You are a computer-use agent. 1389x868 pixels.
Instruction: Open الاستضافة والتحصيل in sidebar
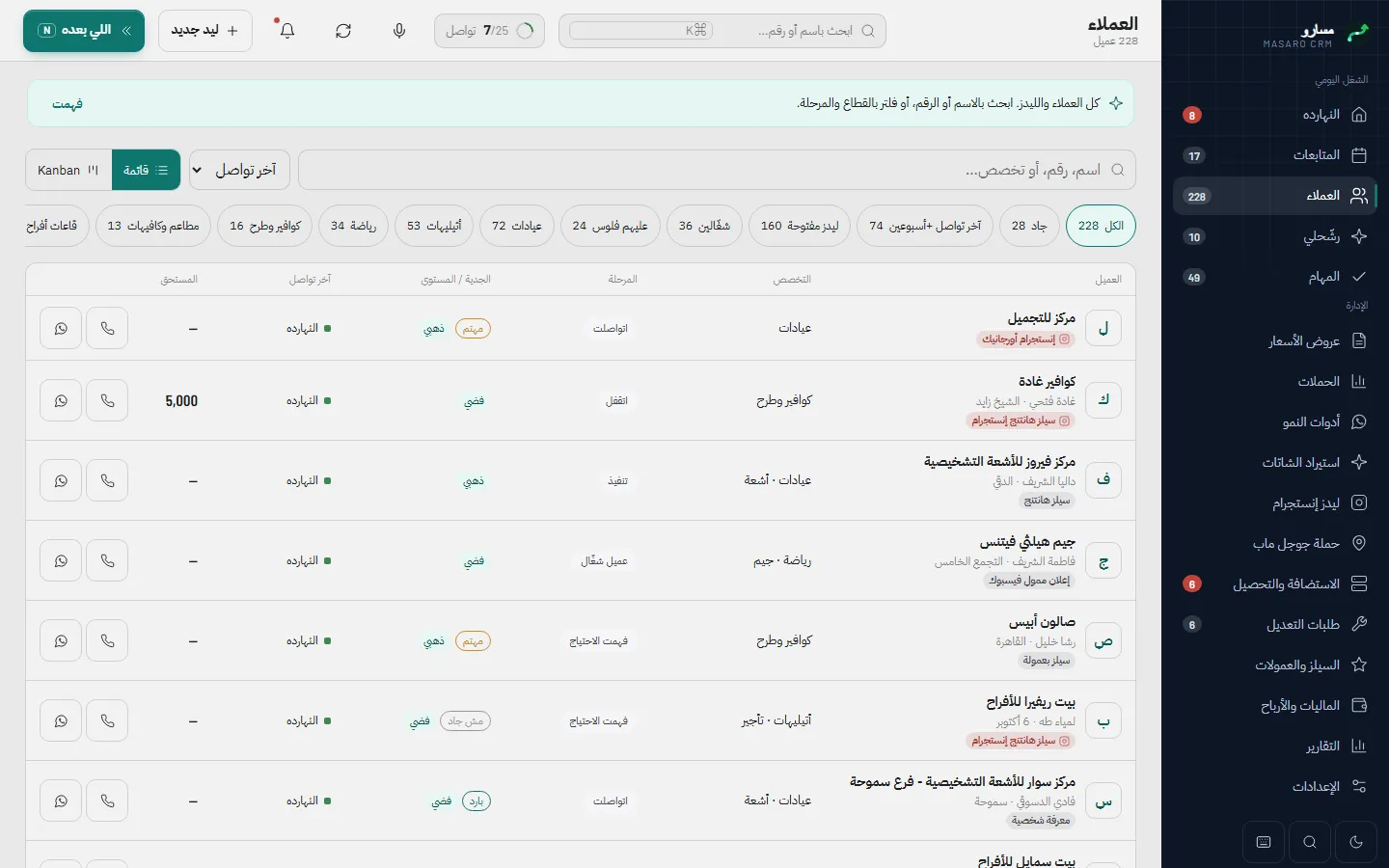(x=1274, y=583)
